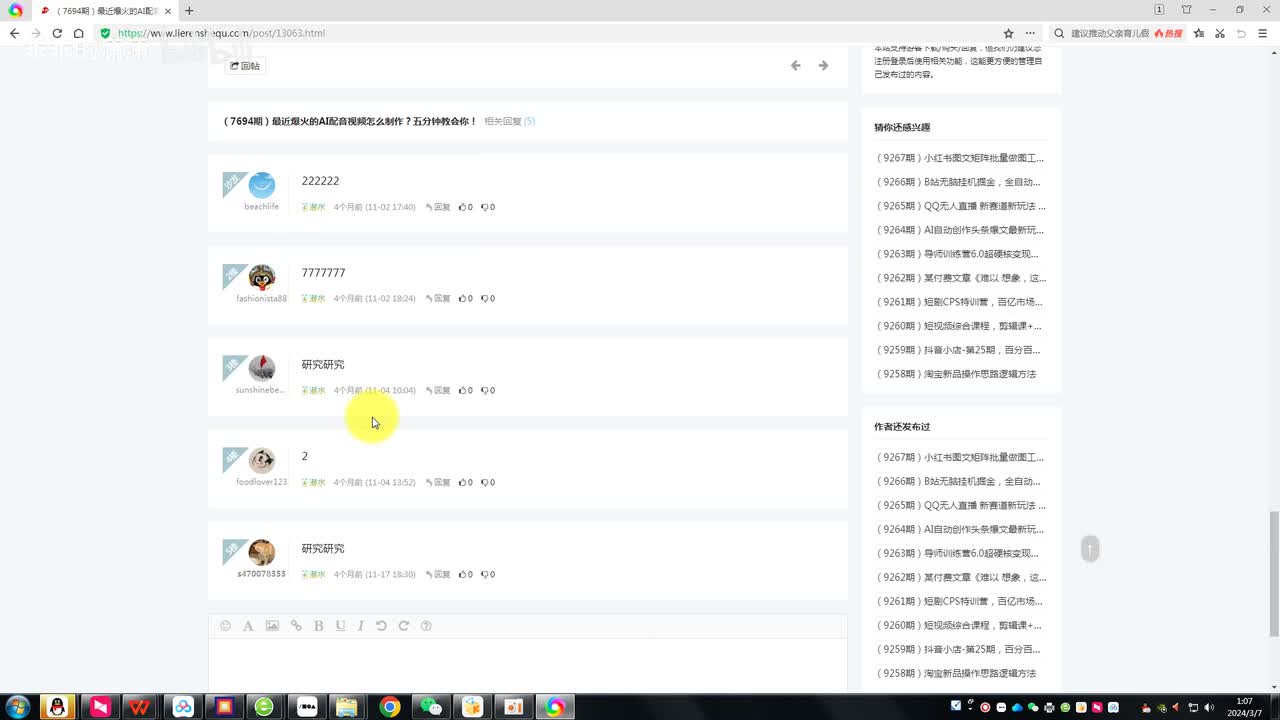Expand the address bar more options ellipsis
This screenshot has width=1280, height=720.
tap(1030, 33)
